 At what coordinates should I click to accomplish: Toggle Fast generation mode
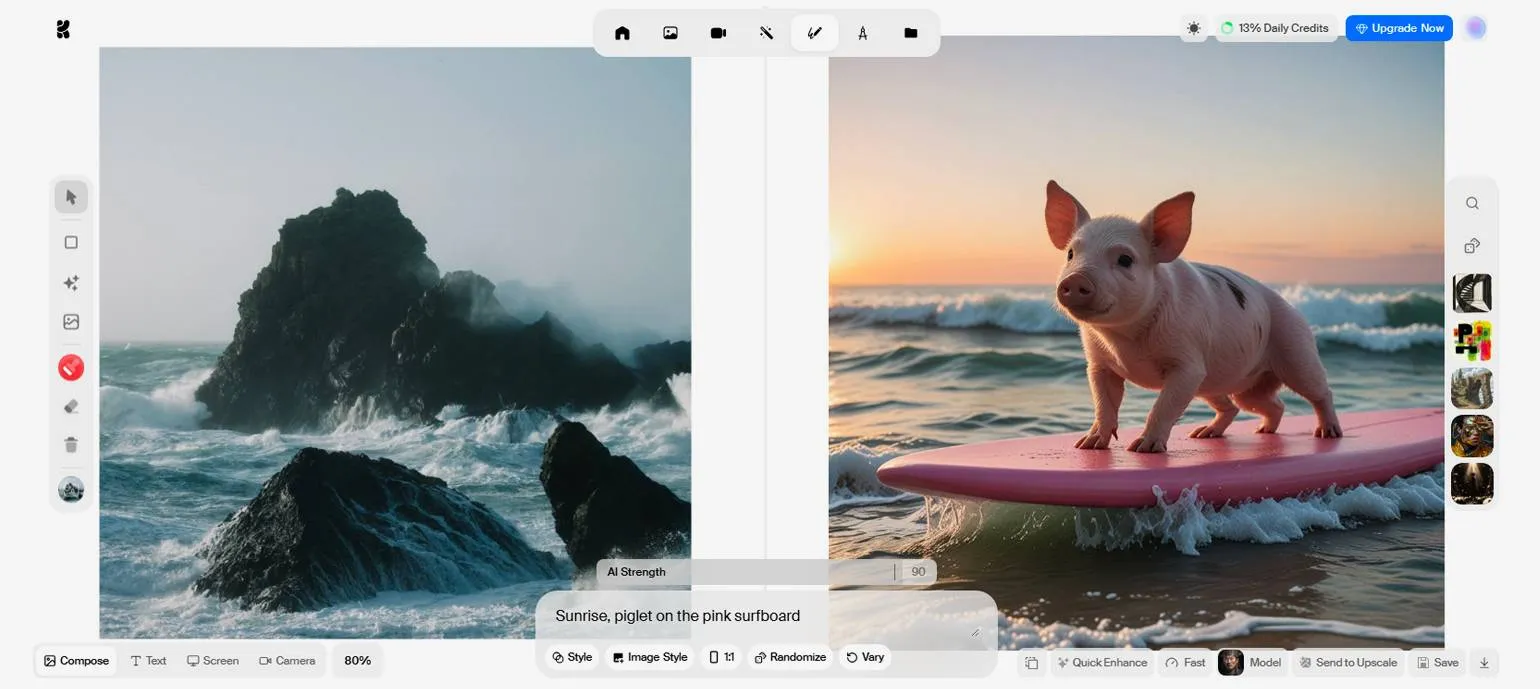pos(1185,663)
